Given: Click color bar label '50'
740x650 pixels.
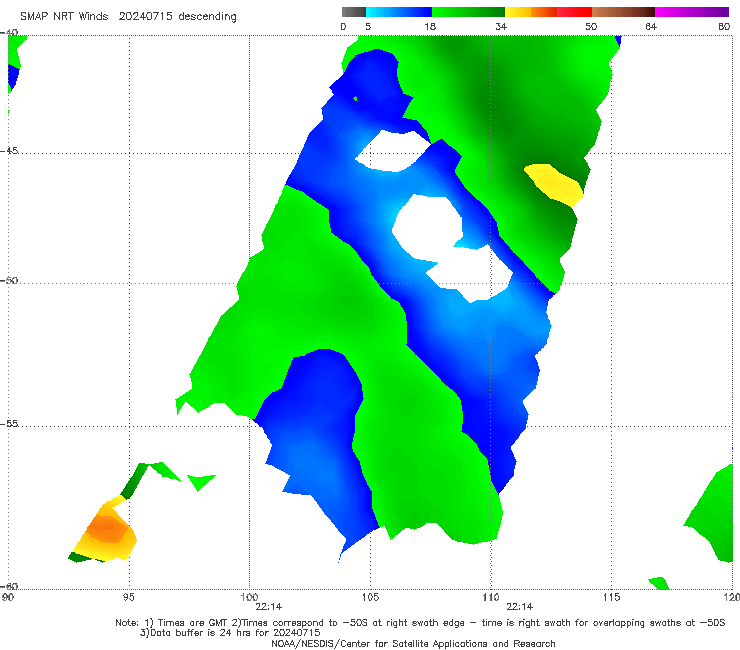Looking at the screenshot, I should click(591, 26).
